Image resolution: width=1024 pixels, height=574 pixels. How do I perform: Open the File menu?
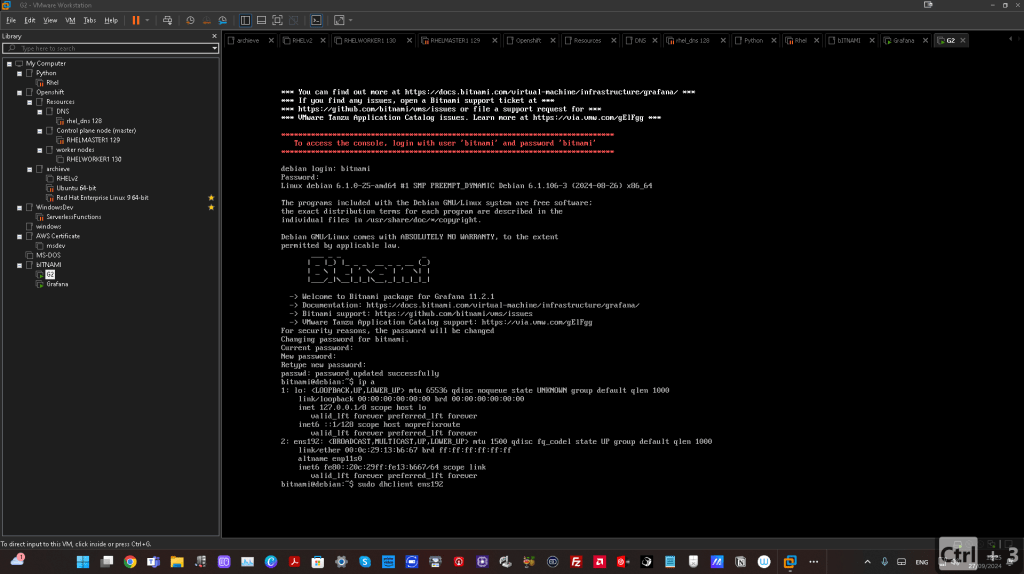tap(11, 20)
